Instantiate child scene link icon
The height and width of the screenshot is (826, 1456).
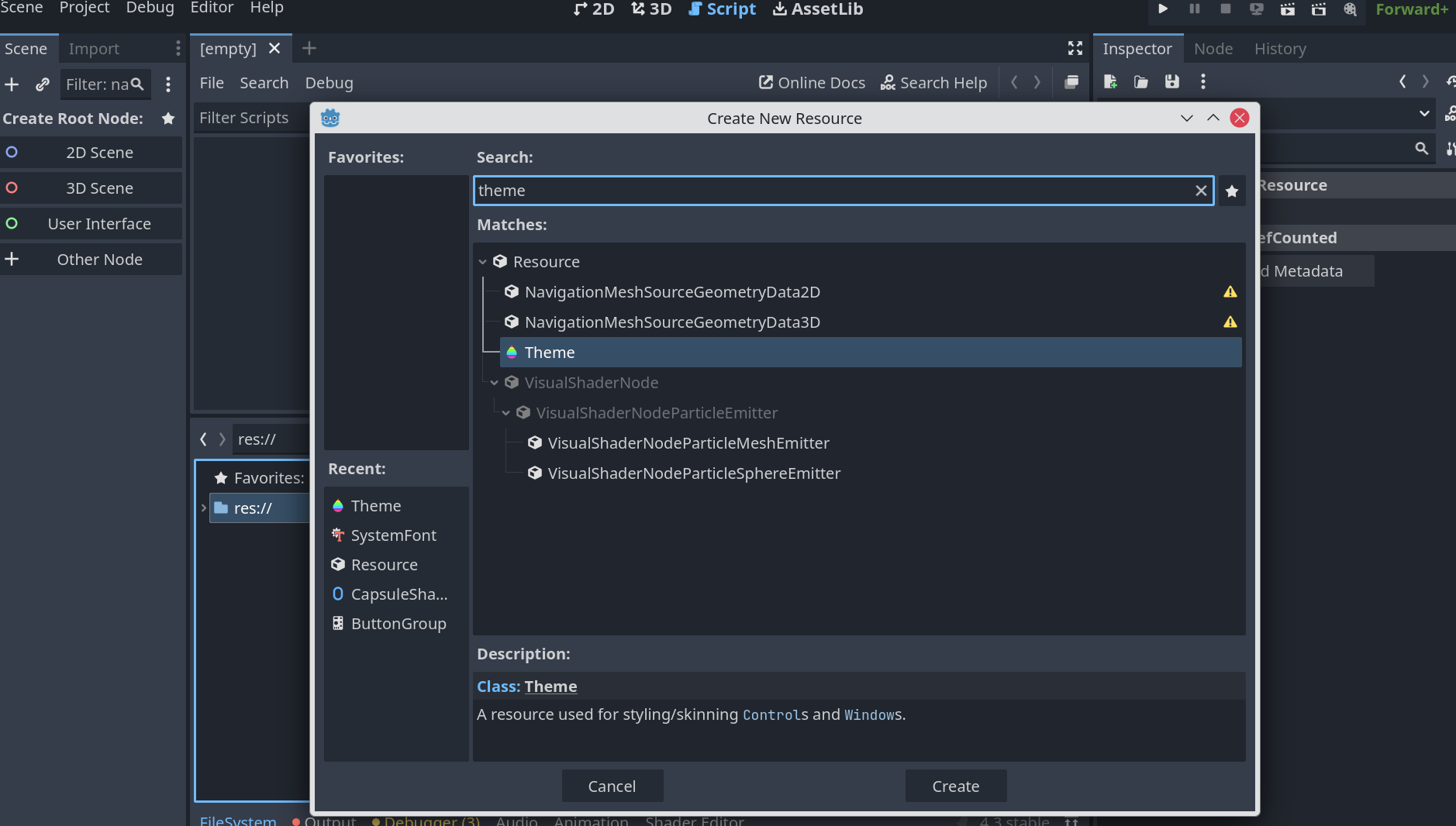[43, 84]
